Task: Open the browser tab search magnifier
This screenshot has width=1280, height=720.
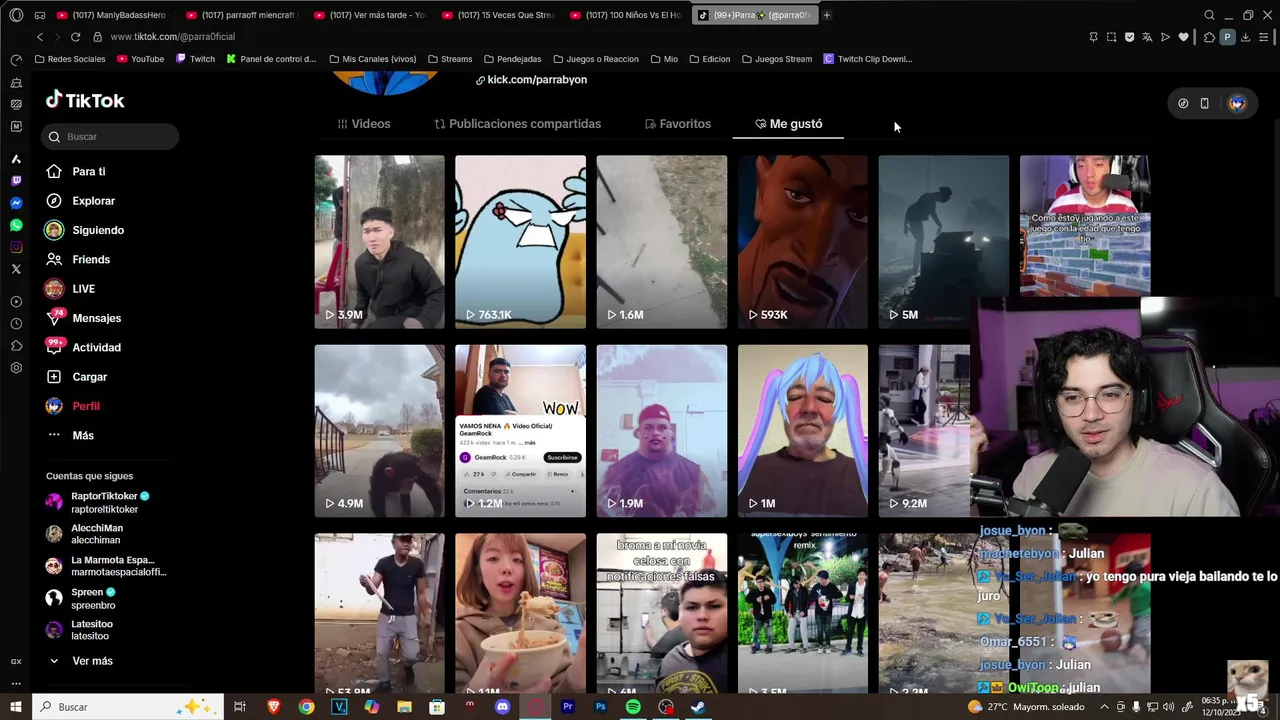Action: coord(1209,15)
